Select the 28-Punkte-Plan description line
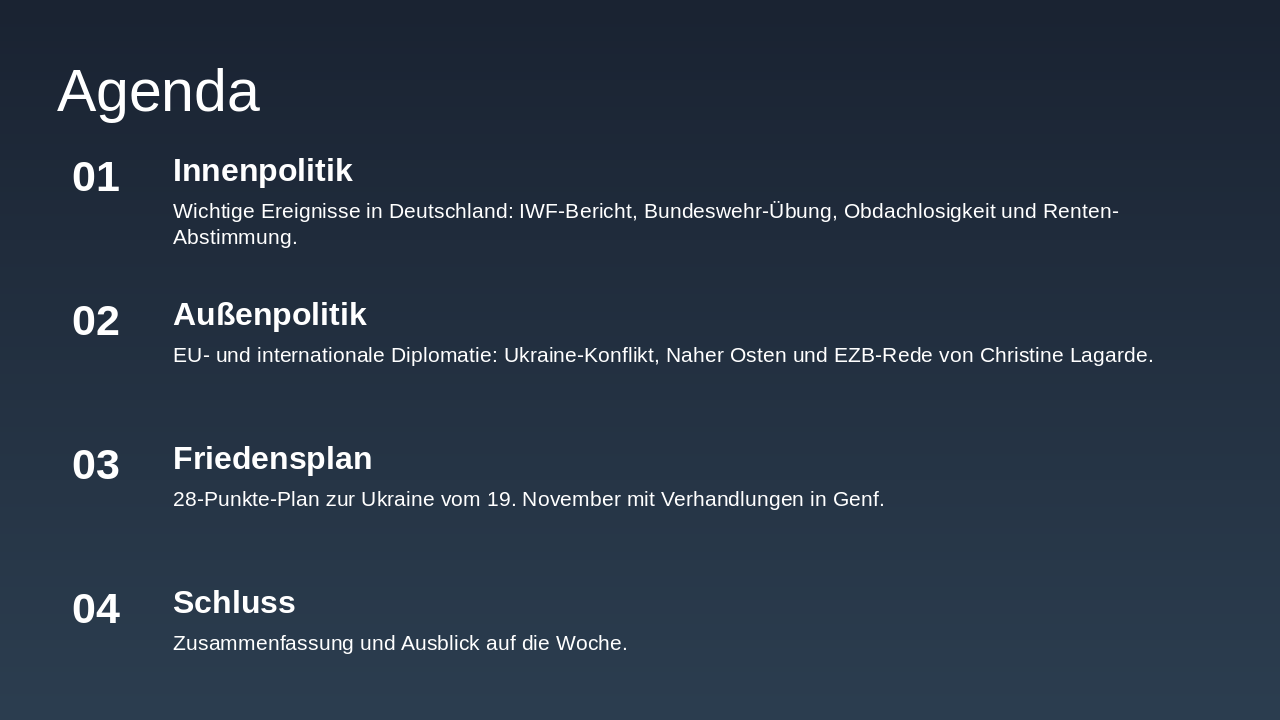This screenshot has width=1280, height=720. 528,499
